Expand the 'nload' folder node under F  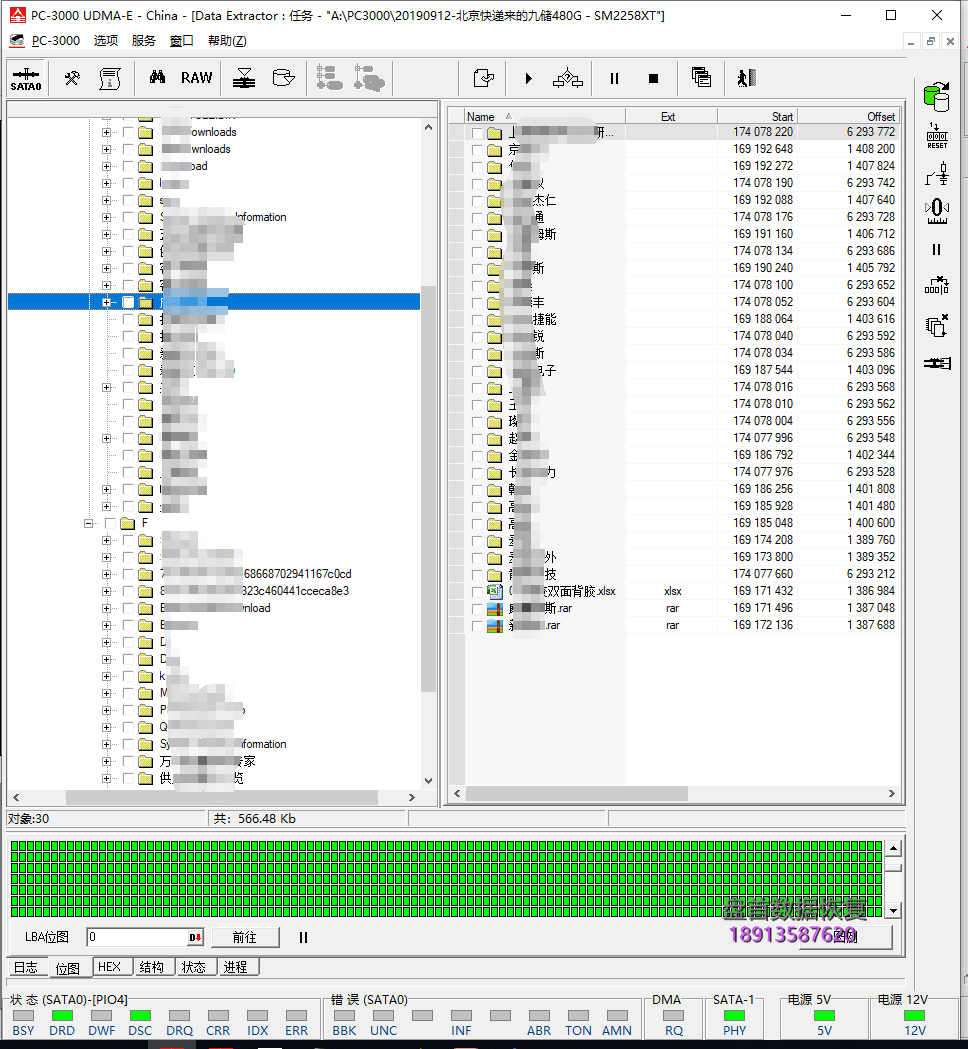click(x=106, y=608)
